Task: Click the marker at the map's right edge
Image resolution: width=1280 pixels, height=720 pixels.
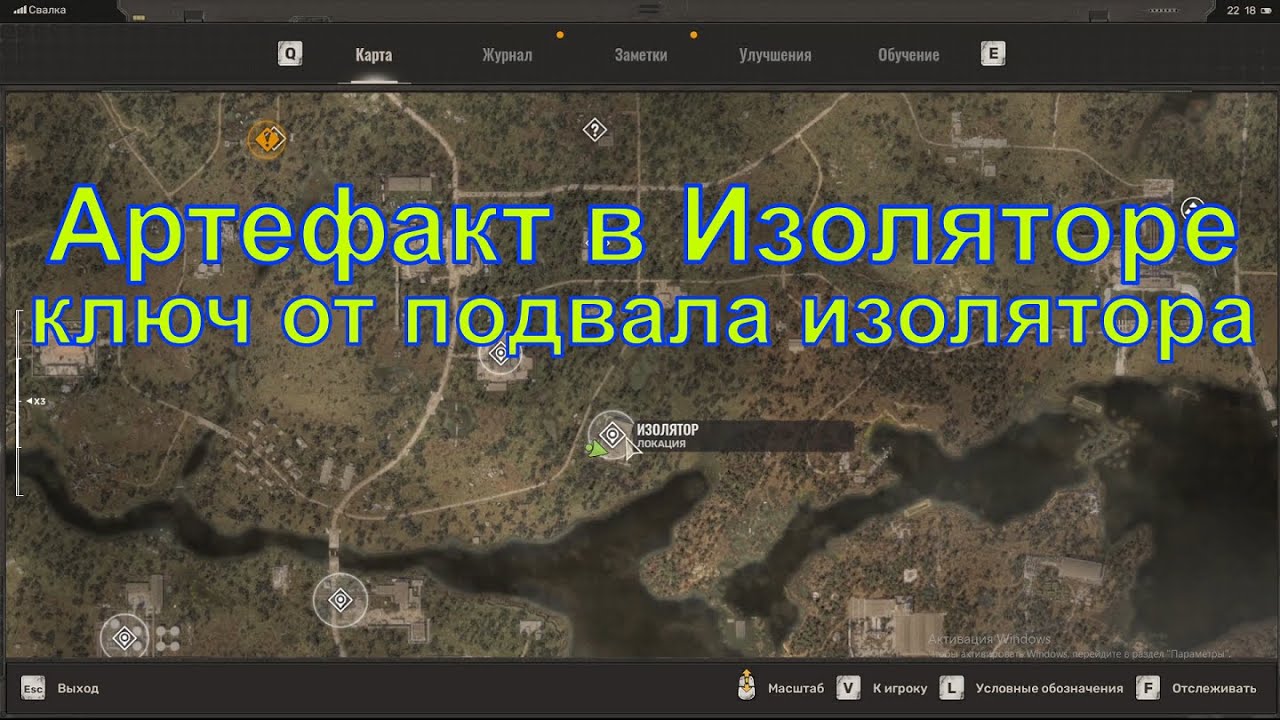Action: pos(1193,210)
